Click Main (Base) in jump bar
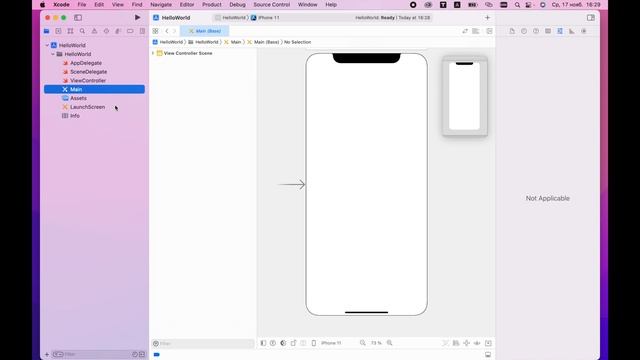This screenshot has height=360, width=640. click(263, 42)
